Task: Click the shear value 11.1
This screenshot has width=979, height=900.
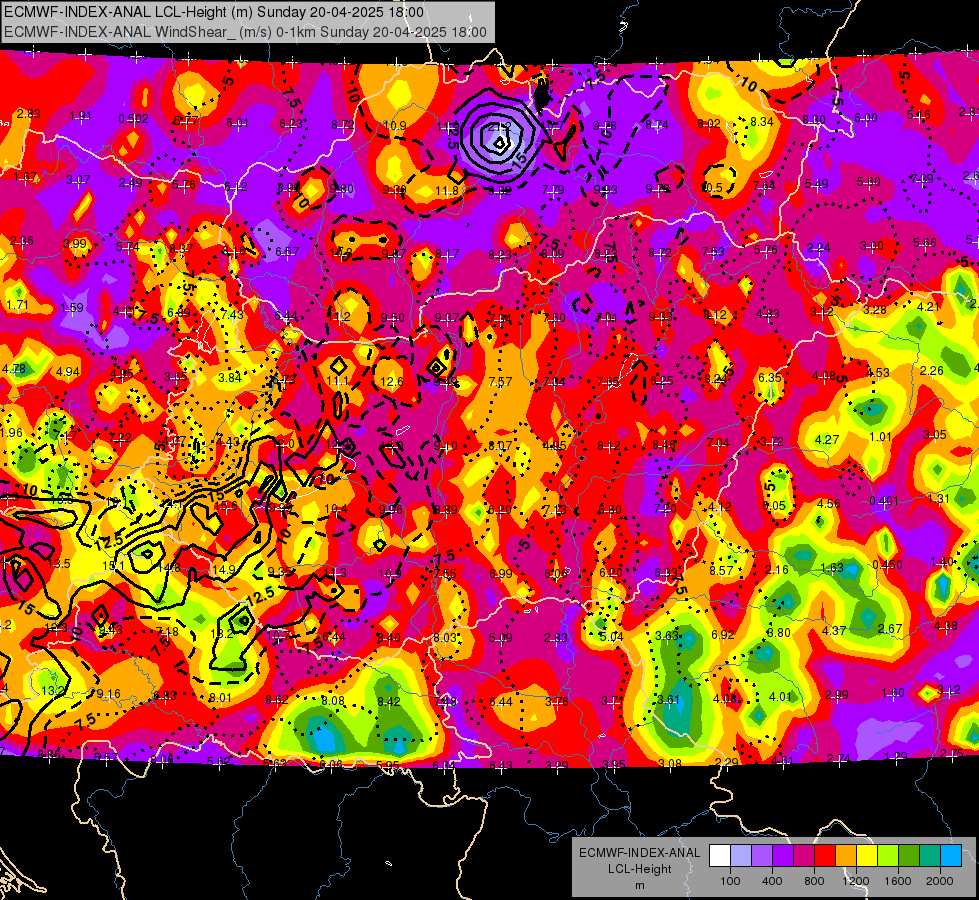Action: [x=338, y=381]
